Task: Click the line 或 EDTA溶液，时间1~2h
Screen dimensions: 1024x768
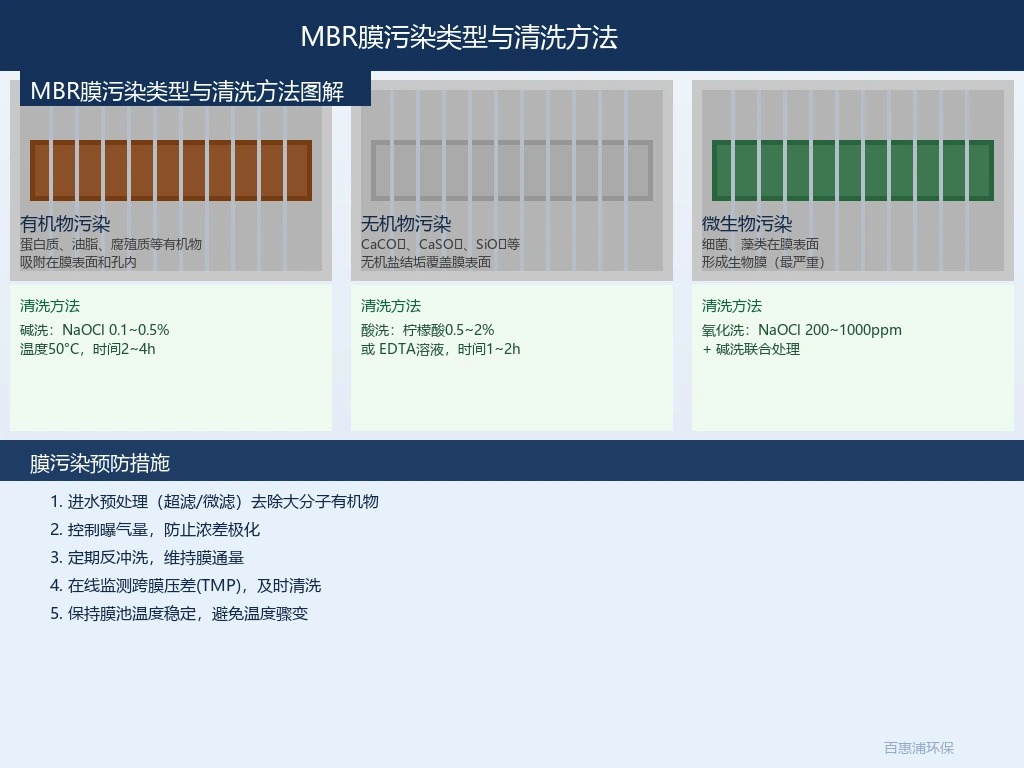Action: click(x=441, y=349)
